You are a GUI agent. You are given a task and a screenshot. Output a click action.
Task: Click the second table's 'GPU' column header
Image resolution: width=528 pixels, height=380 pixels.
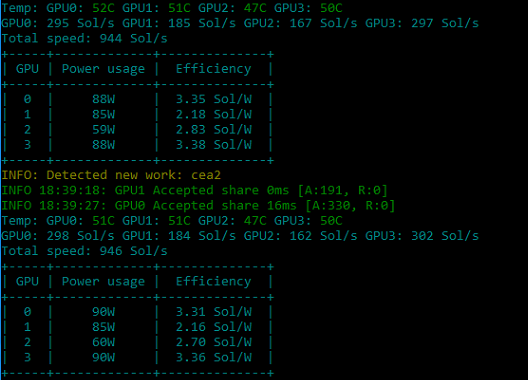click(x=28, y=282)
